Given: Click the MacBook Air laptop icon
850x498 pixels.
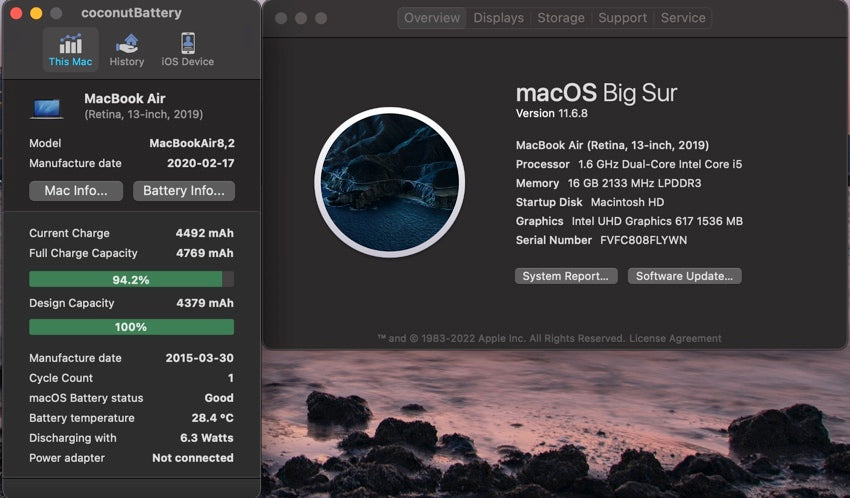Looking at the screenshot, I should [x=47, y=108].
